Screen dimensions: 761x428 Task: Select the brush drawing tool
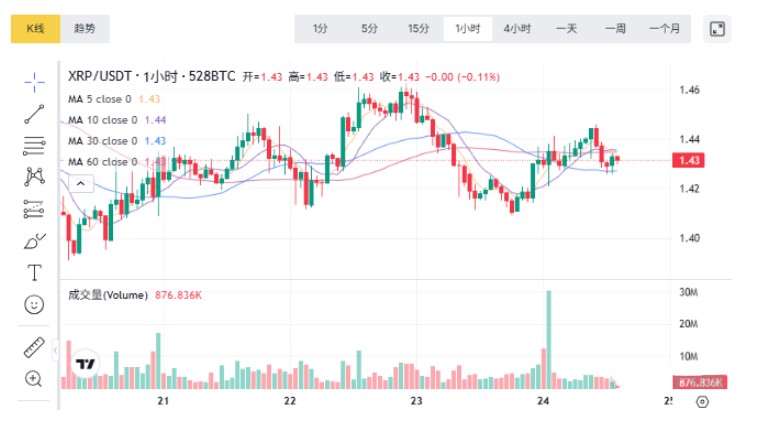tap(34, 241)
